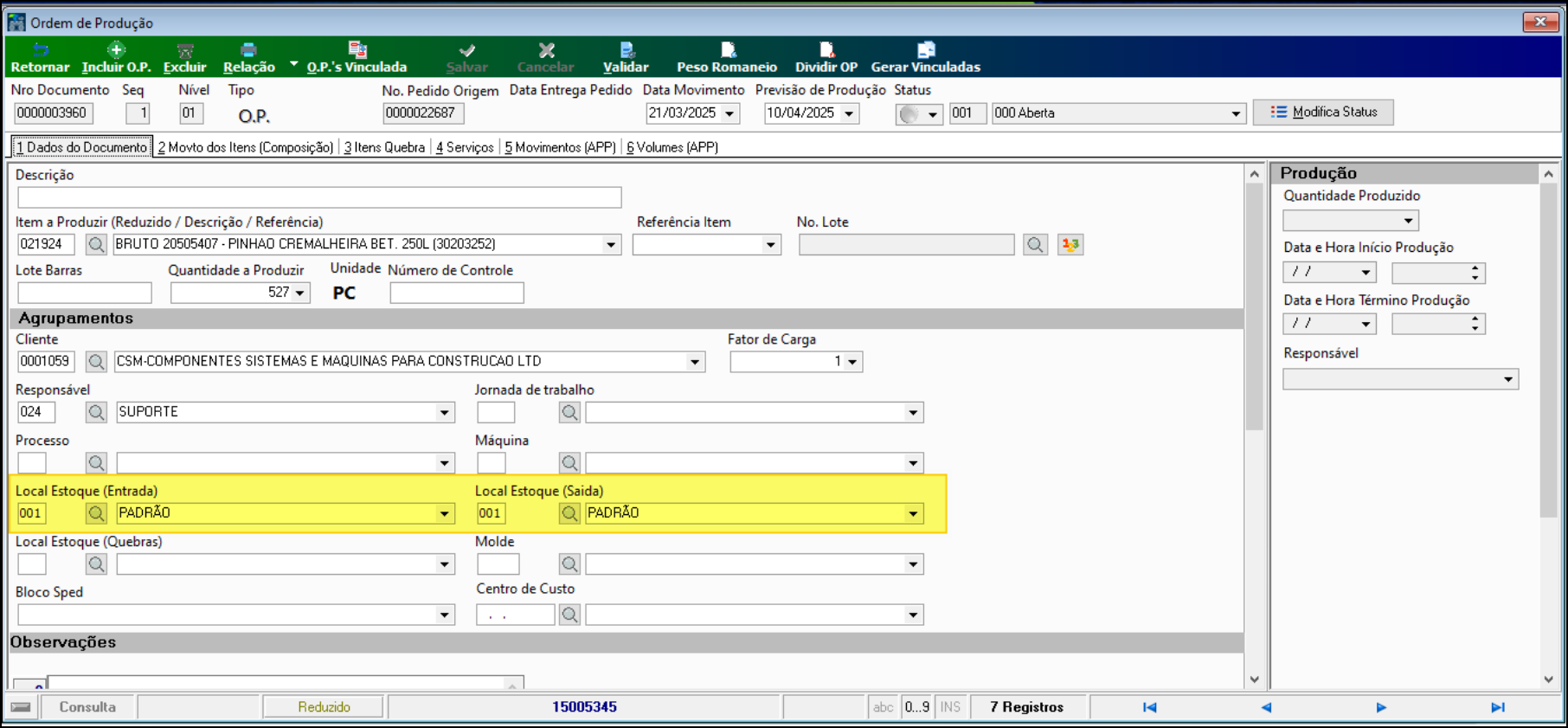1568x728 pixels.
Task: Open Fator de Carga dropdown
Action: (x=852, y=362)
